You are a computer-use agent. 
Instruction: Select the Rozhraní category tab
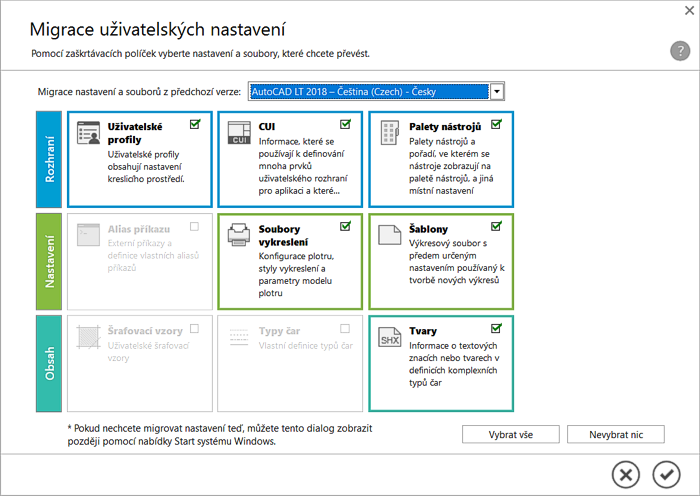49,158
